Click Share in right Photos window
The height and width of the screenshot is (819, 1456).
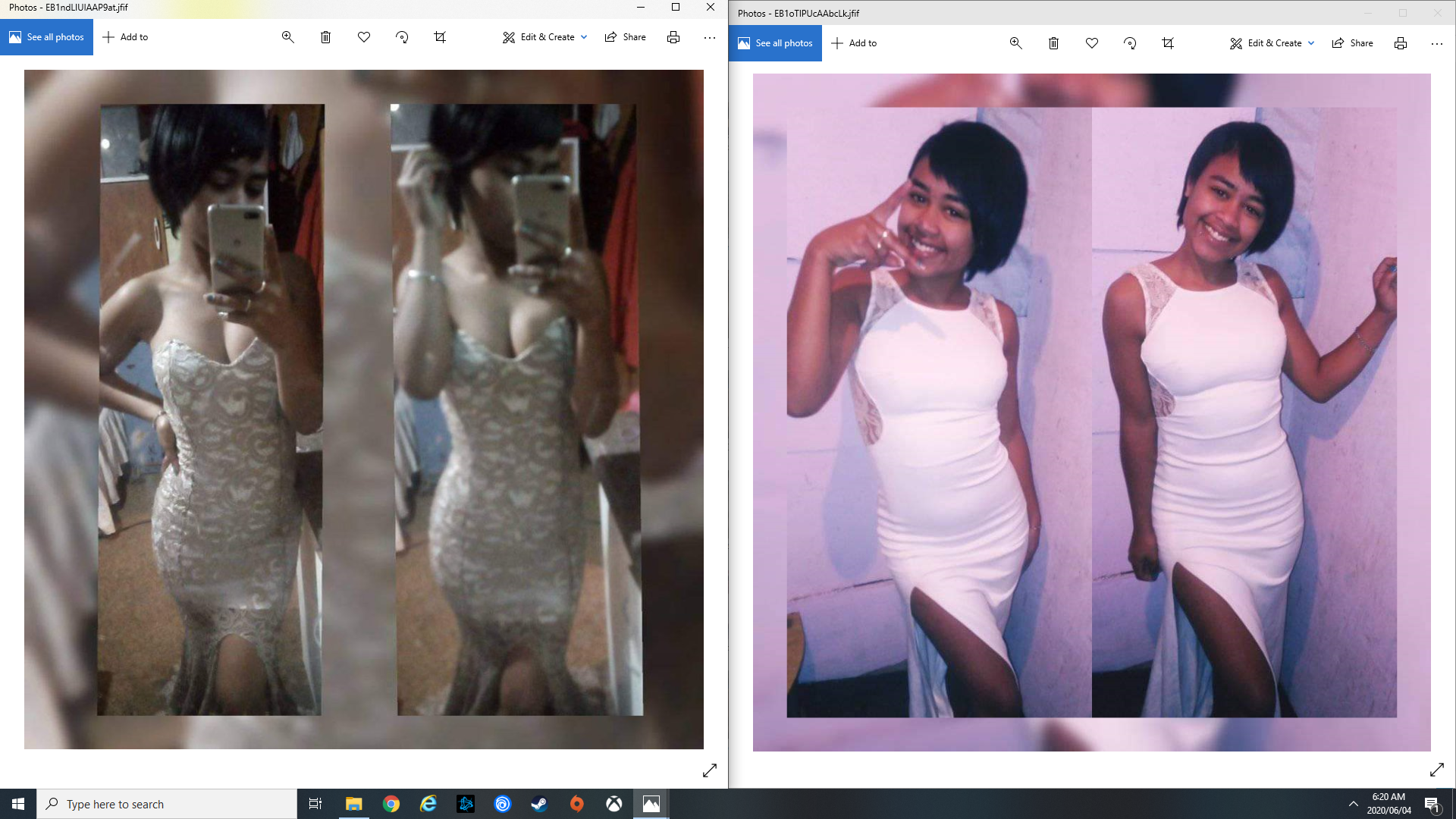(1352, 43)
